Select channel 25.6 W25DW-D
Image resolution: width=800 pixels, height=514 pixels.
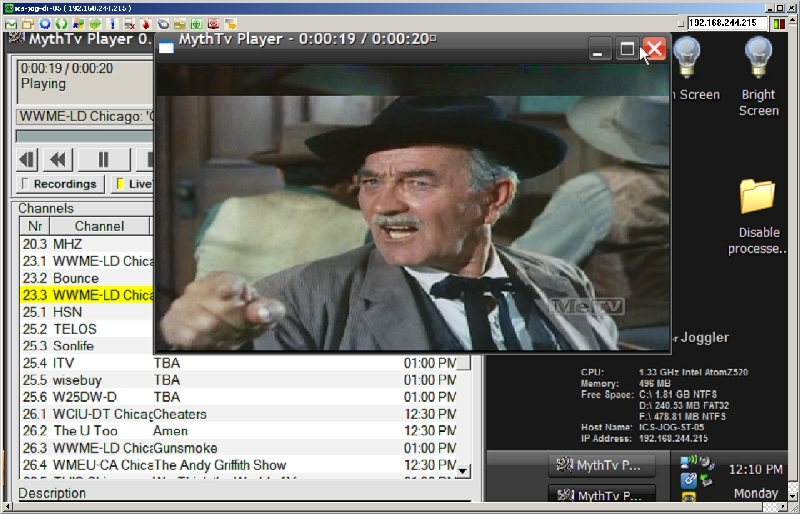tap(238, 397)
